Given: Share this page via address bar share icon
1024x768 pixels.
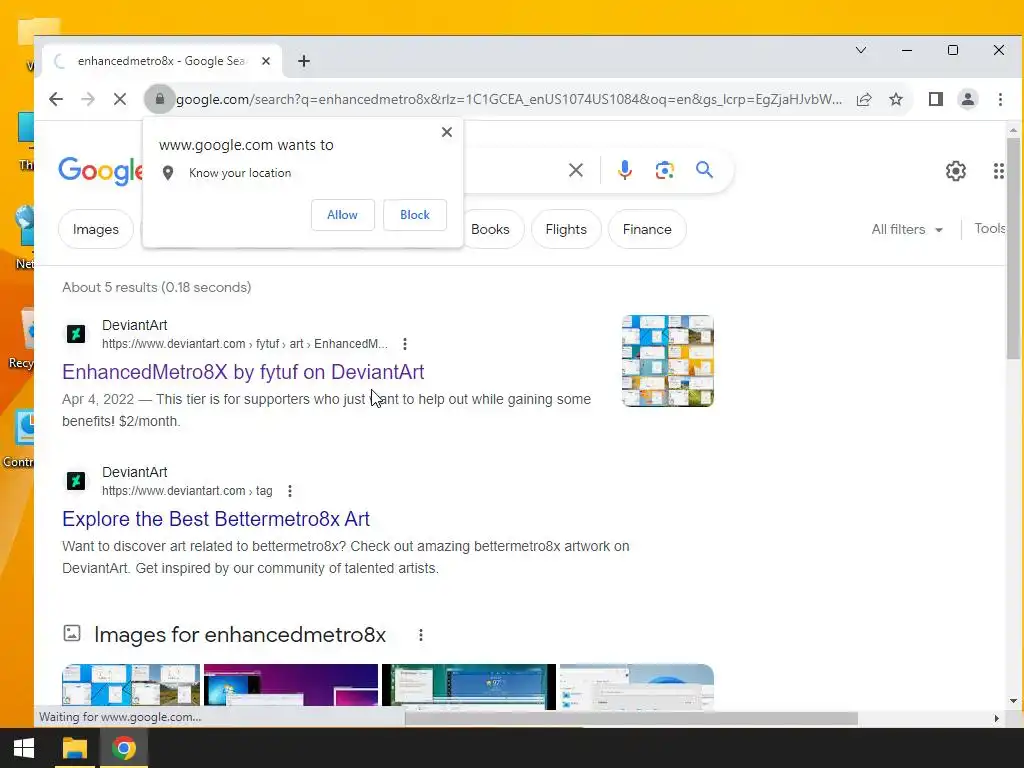Looking at the screenshot, I should point(864,99).
